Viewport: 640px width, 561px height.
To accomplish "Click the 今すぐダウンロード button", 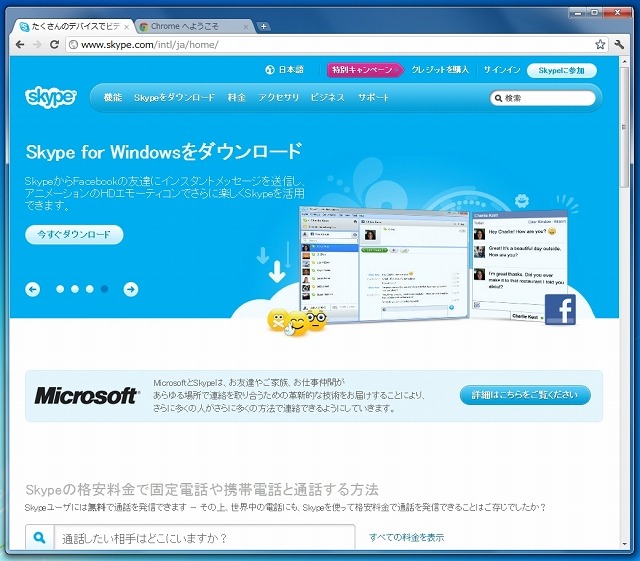I will [74, 234].
